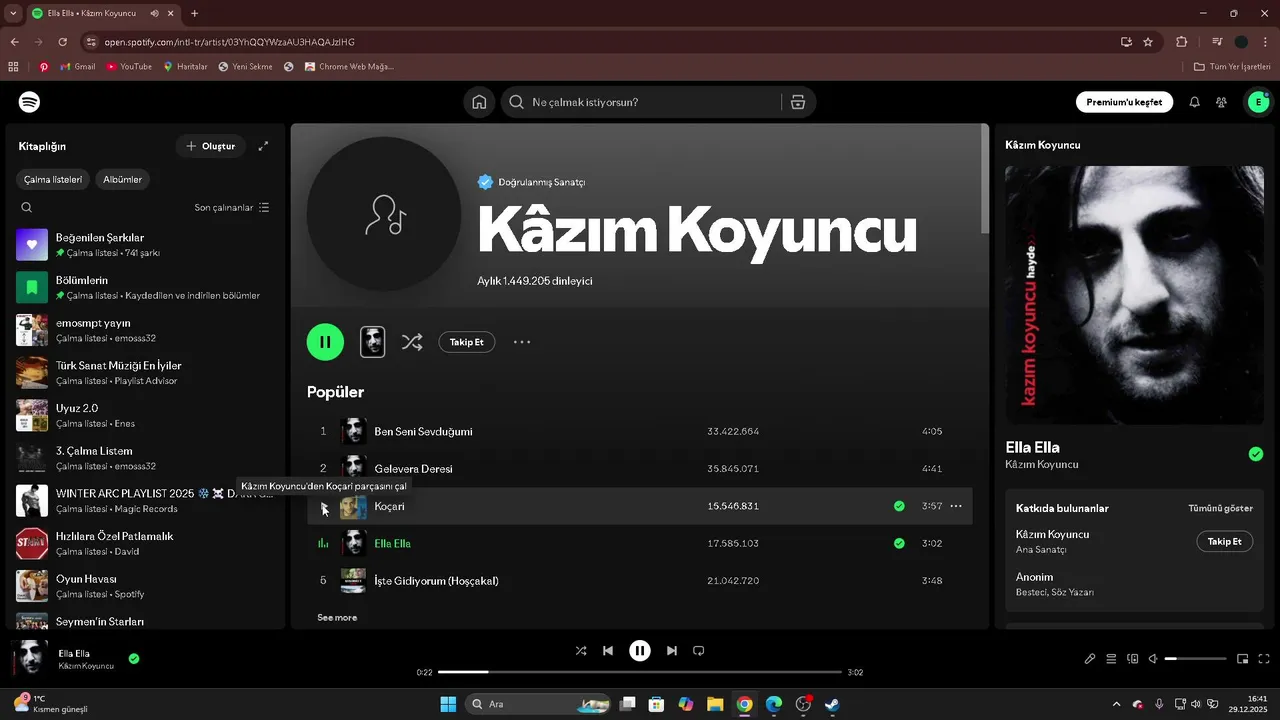Seek within the song progress bar
The width and height of the screenshot is (1280, 720).
(x=640, y=673)
